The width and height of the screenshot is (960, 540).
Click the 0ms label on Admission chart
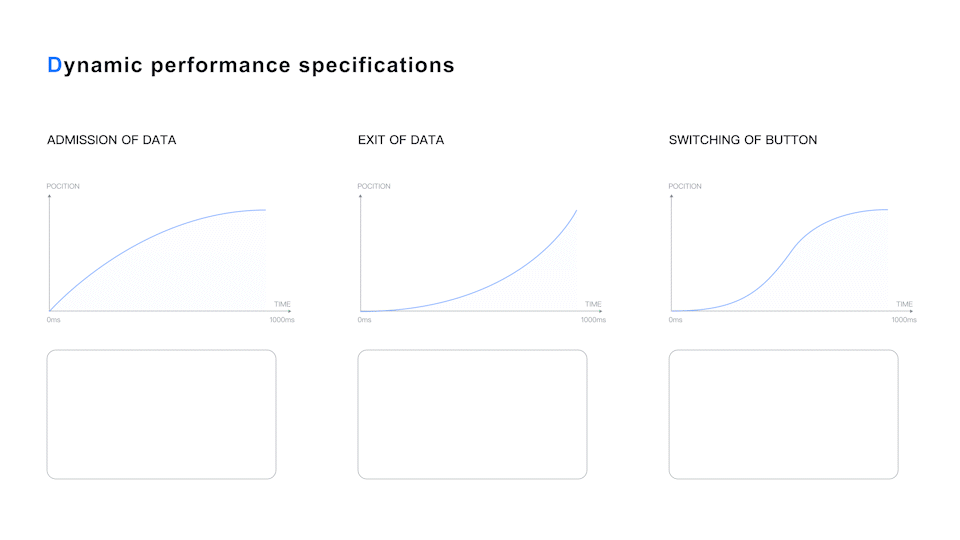(53, 320)
